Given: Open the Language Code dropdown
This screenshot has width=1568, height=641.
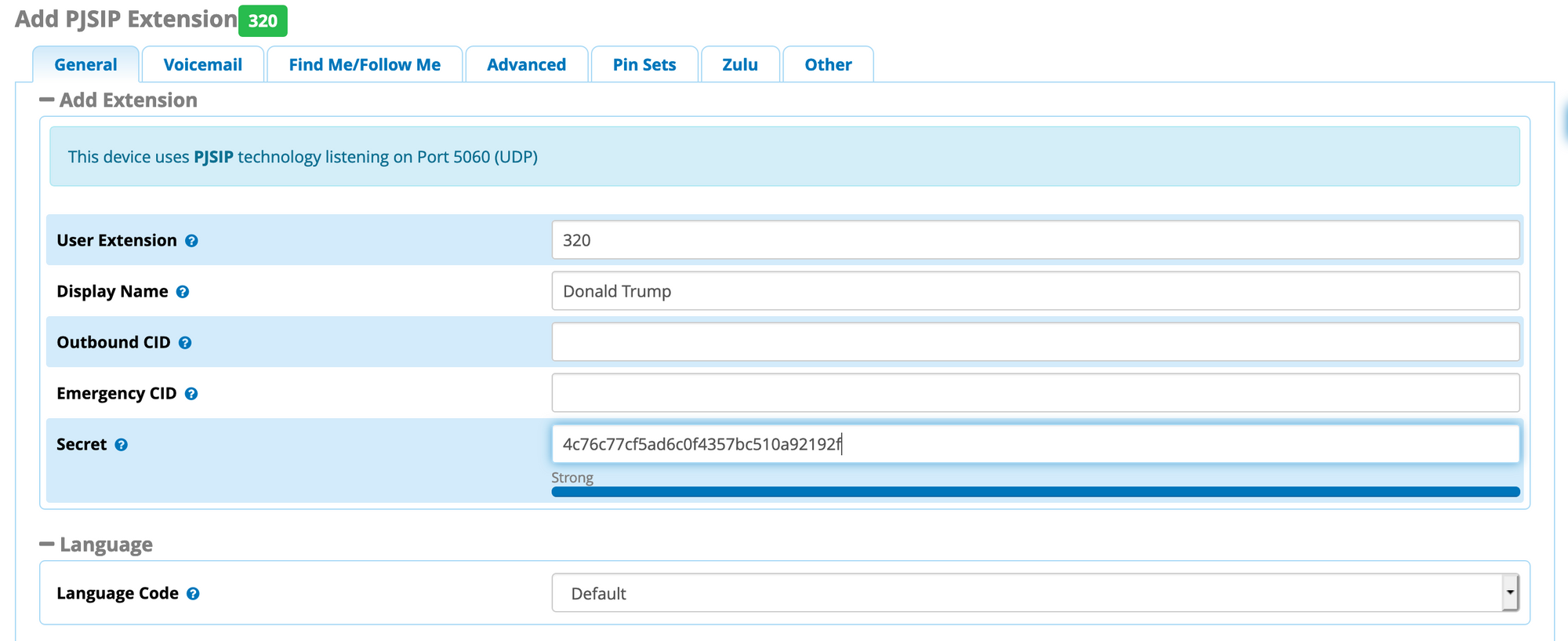Looking at the screenshot, I should (x=1035, y=593).
